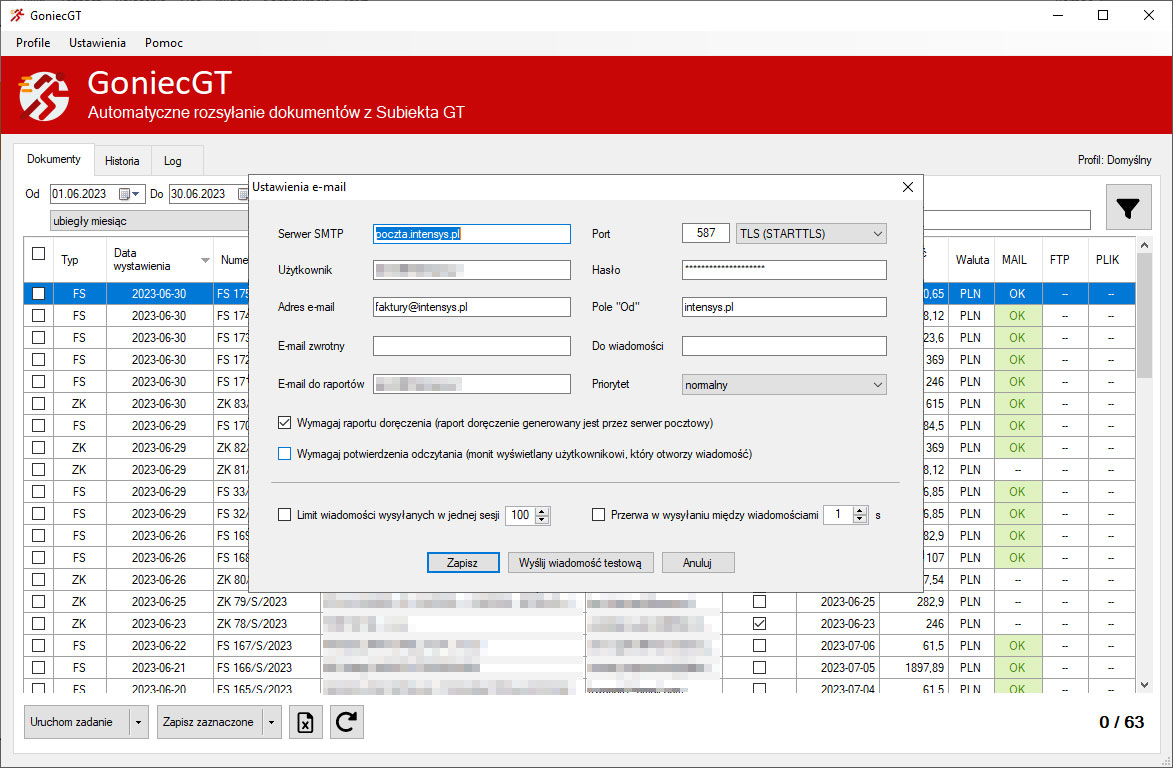Open the Pomoc menu
The height and width of the screenshot is (768, 1173).
(164, 43)
